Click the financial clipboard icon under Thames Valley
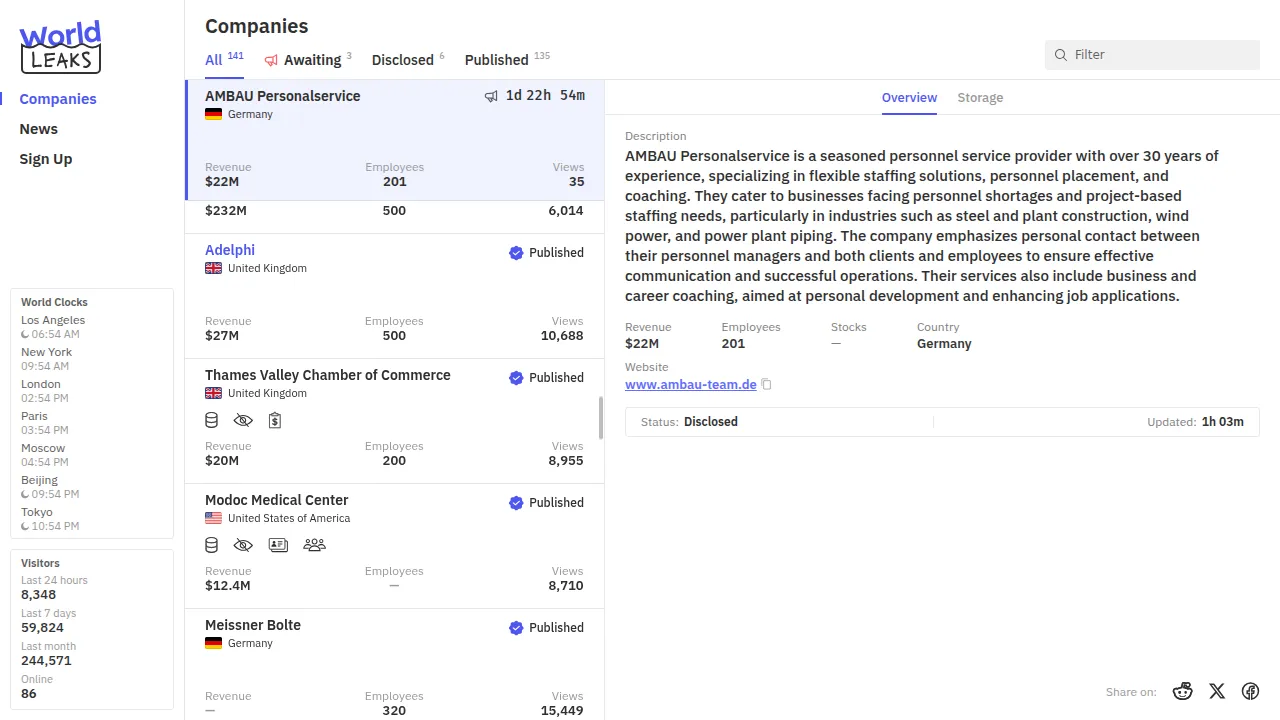1280x720 pixels. (275, 420)
